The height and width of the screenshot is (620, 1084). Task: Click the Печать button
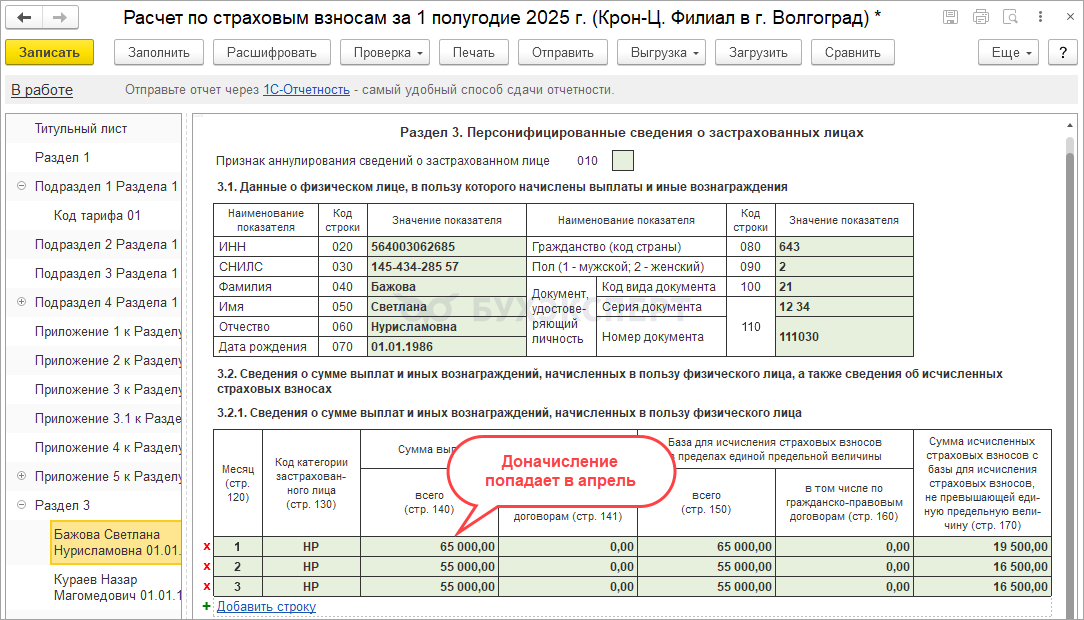click(x=474, y=53)
